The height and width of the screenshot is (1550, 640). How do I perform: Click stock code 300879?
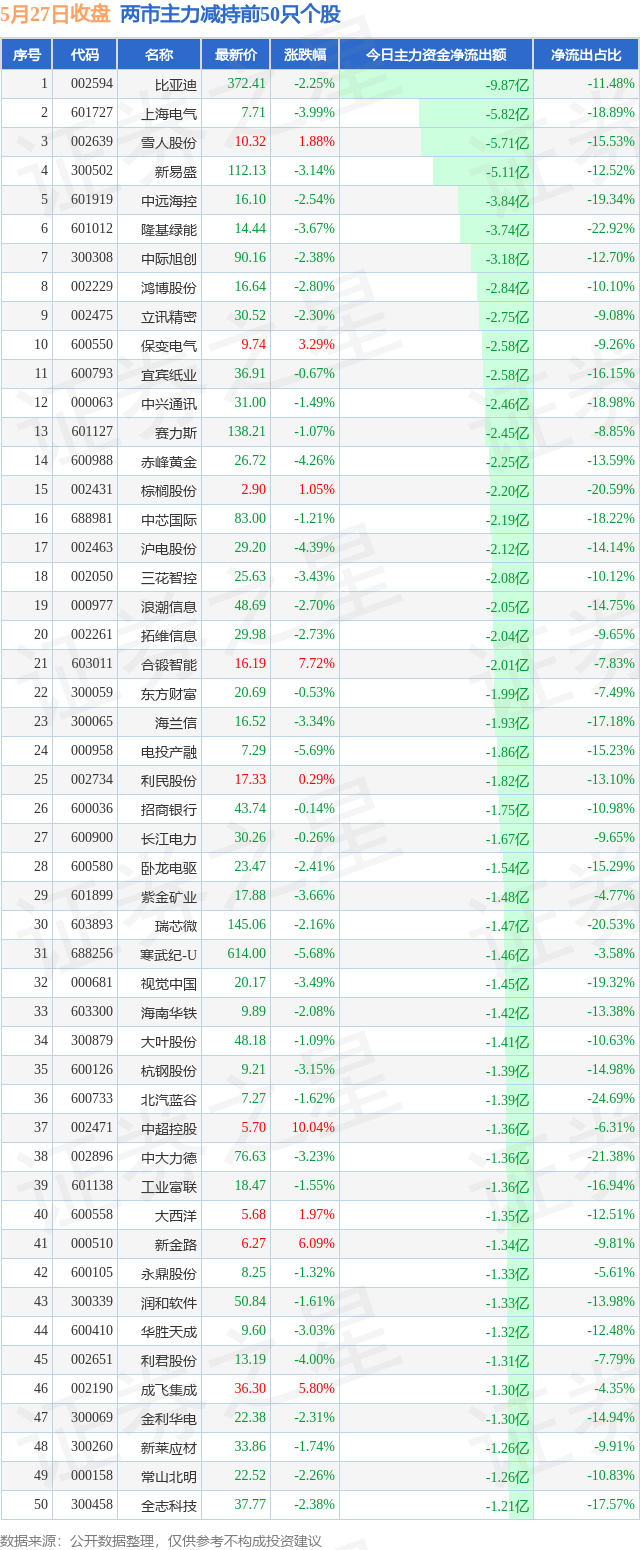[91, 1041]
